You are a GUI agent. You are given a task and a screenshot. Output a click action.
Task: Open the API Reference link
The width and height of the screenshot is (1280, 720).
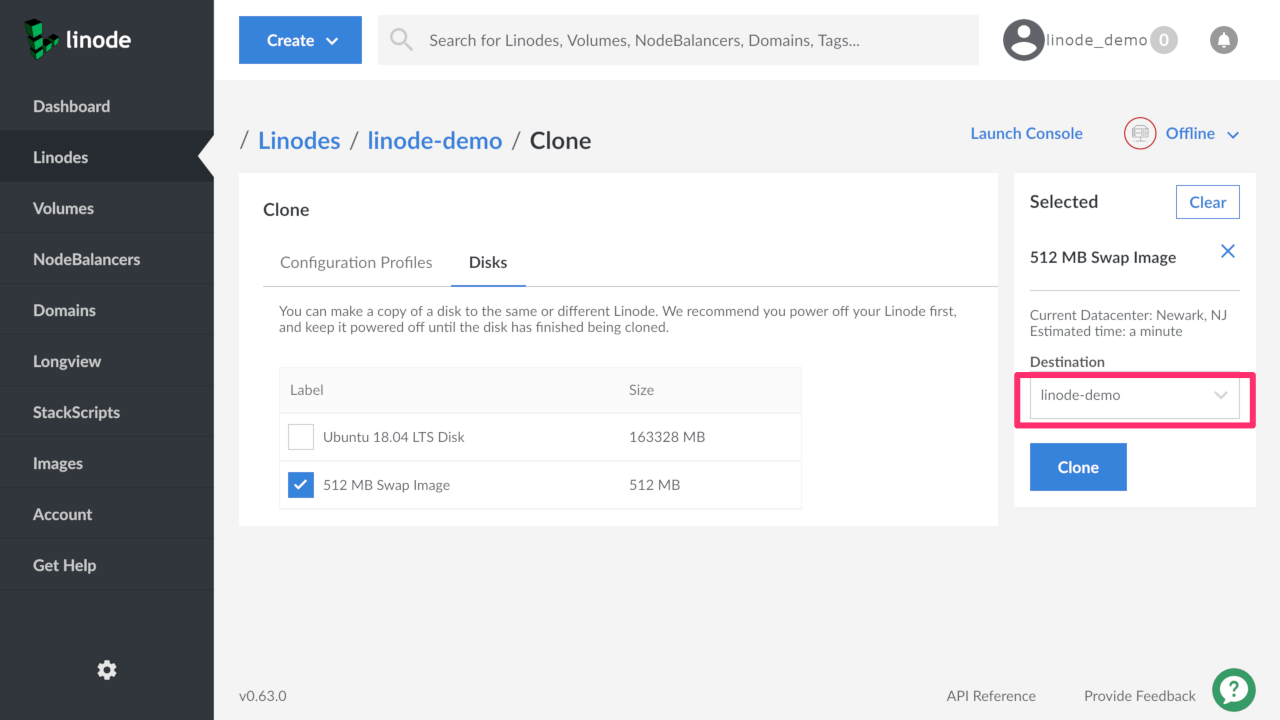990,695
